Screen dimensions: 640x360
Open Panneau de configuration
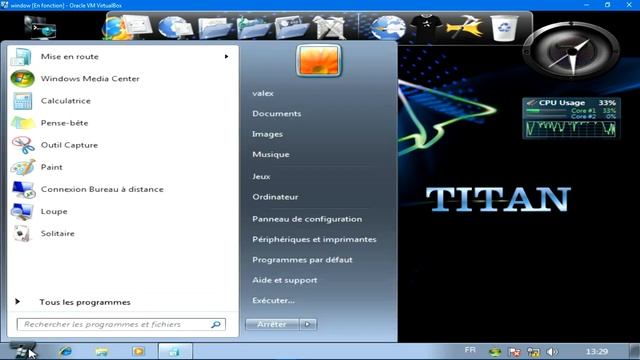307,219
